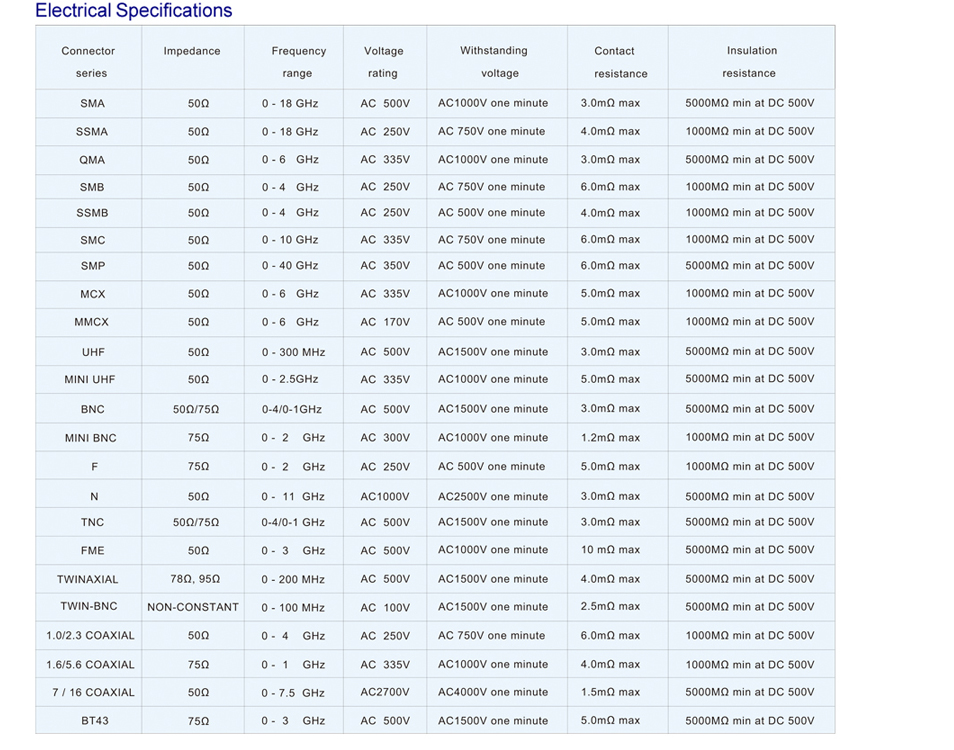Click the Electrical Specifications heading
Viewport: 954px width, 750px height.
coord(134,10)
